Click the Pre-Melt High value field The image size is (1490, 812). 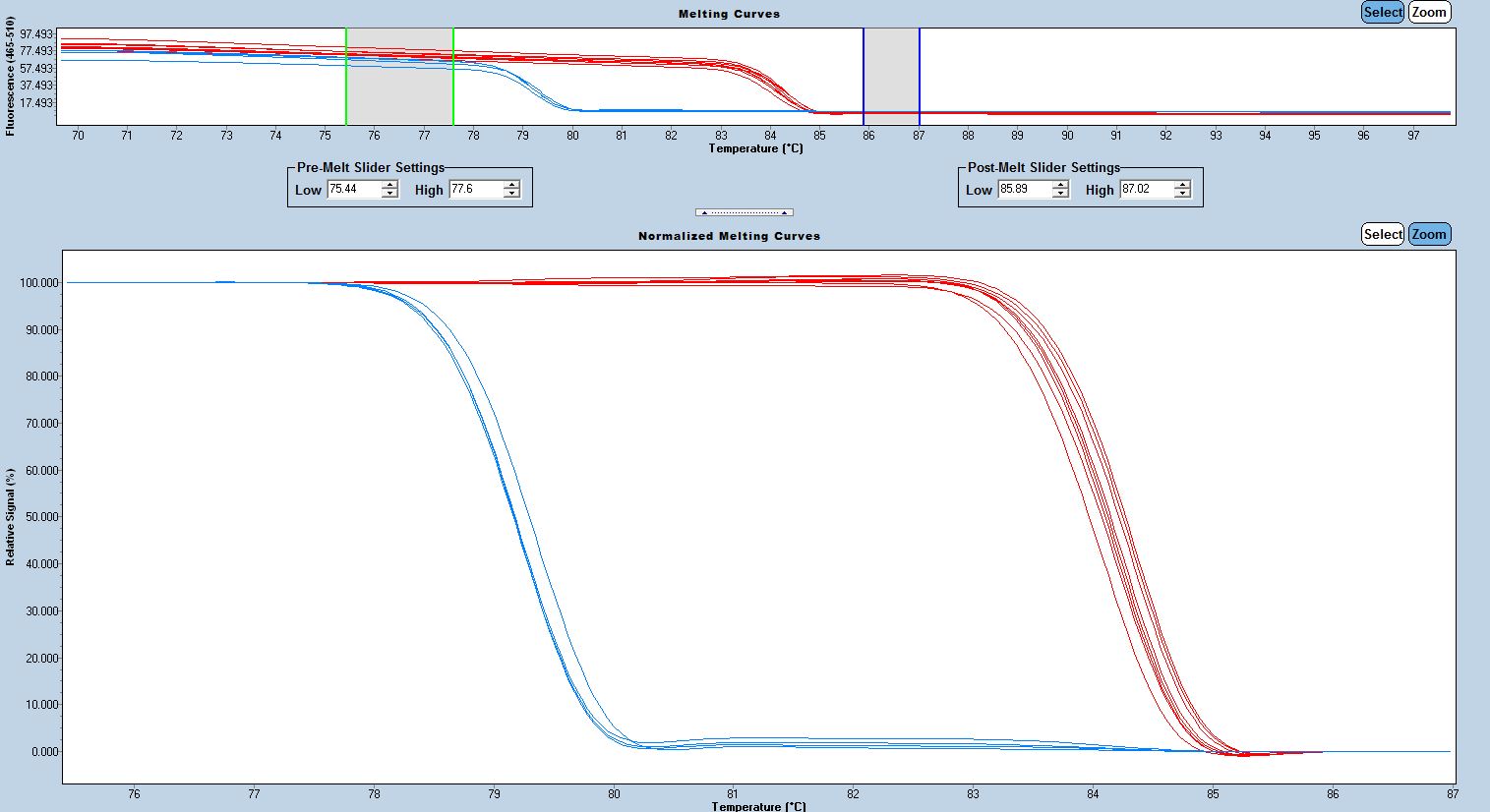(474, 189)
